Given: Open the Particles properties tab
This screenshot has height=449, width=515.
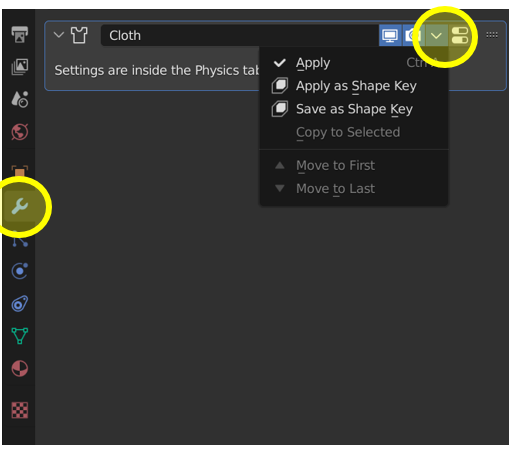Looking at the screenshot, I should click(x=20, y=241).
